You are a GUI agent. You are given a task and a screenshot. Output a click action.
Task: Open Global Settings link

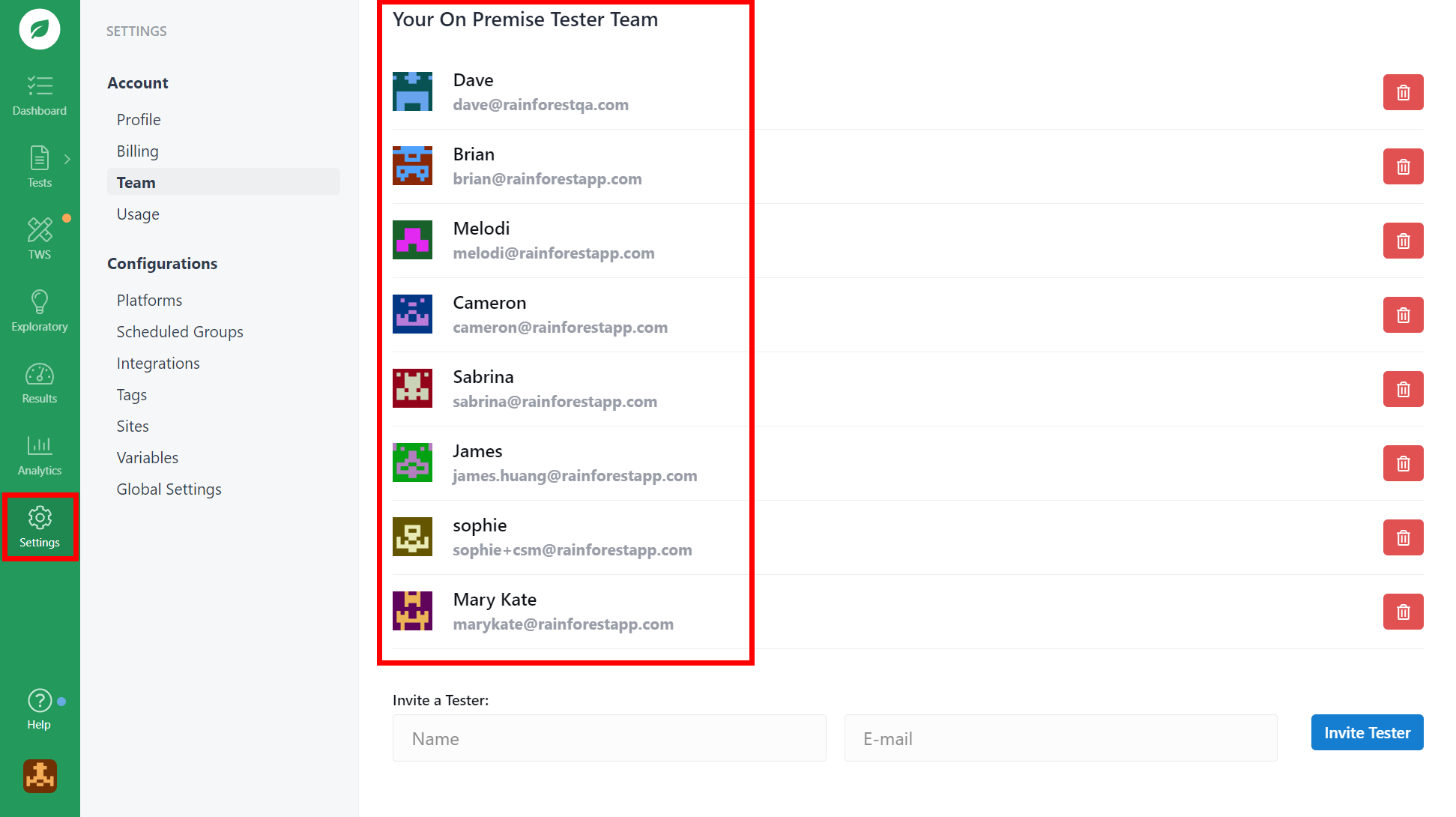169,489
